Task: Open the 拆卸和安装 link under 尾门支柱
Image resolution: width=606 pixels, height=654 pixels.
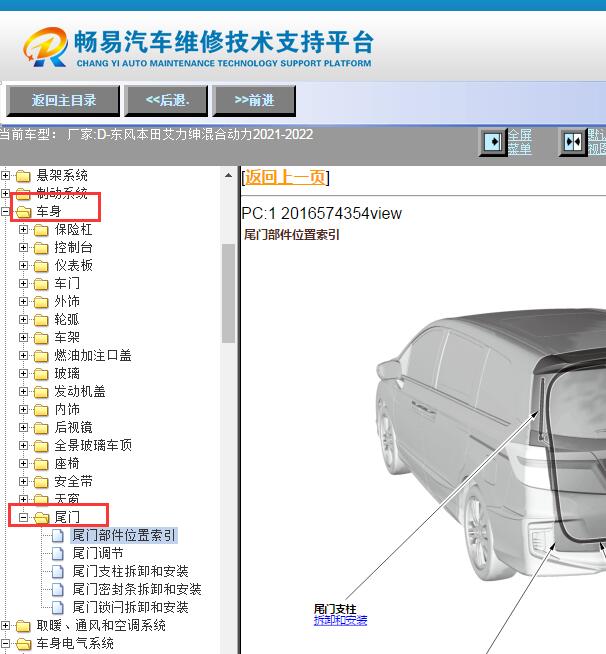Action: pos(340,620)
